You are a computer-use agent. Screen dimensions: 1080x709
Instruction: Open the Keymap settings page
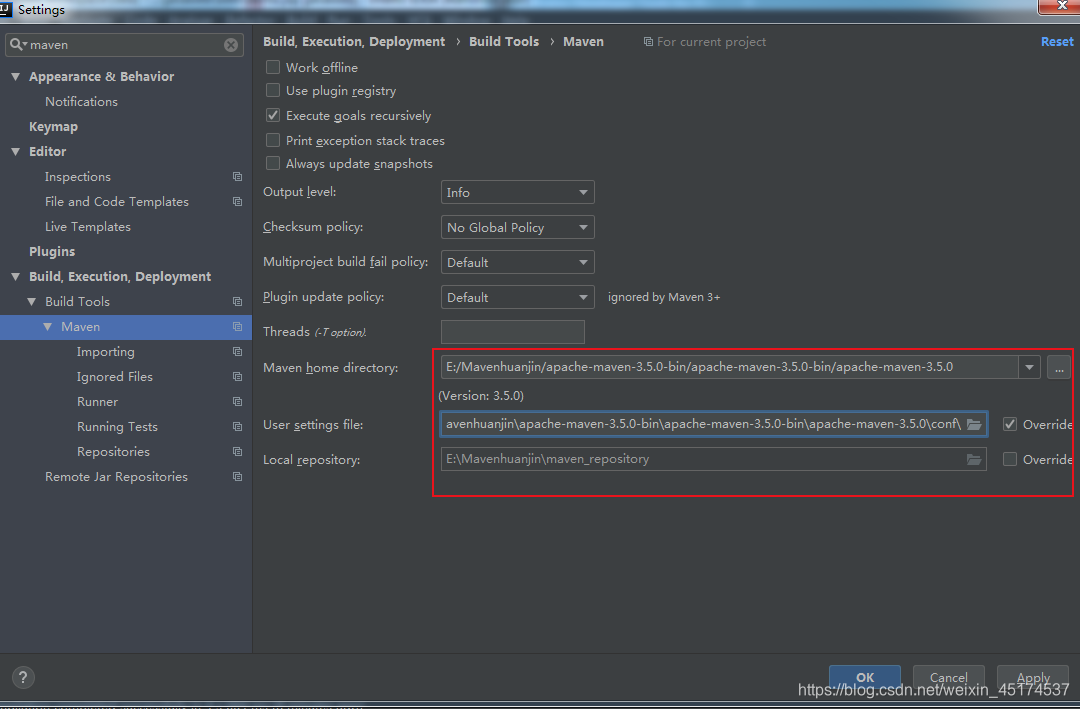click(53, 127)
